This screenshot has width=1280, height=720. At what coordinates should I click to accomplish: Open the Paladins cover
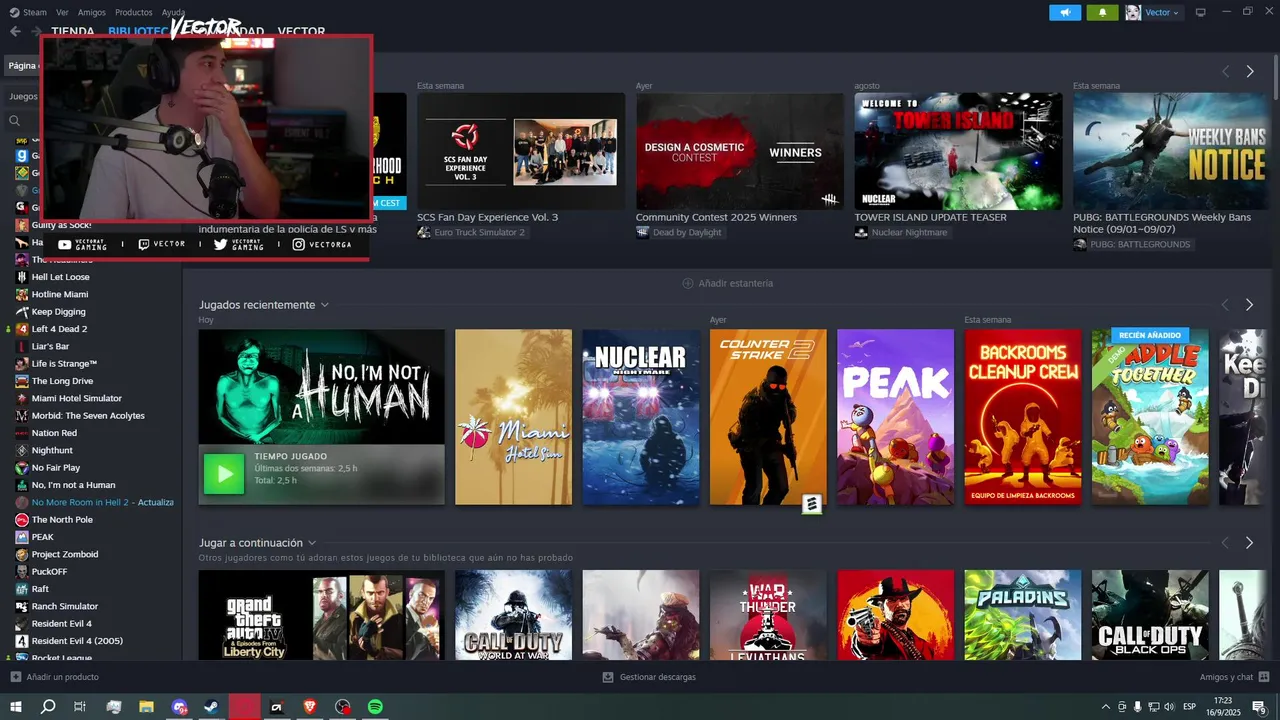tap(1023, 615)
